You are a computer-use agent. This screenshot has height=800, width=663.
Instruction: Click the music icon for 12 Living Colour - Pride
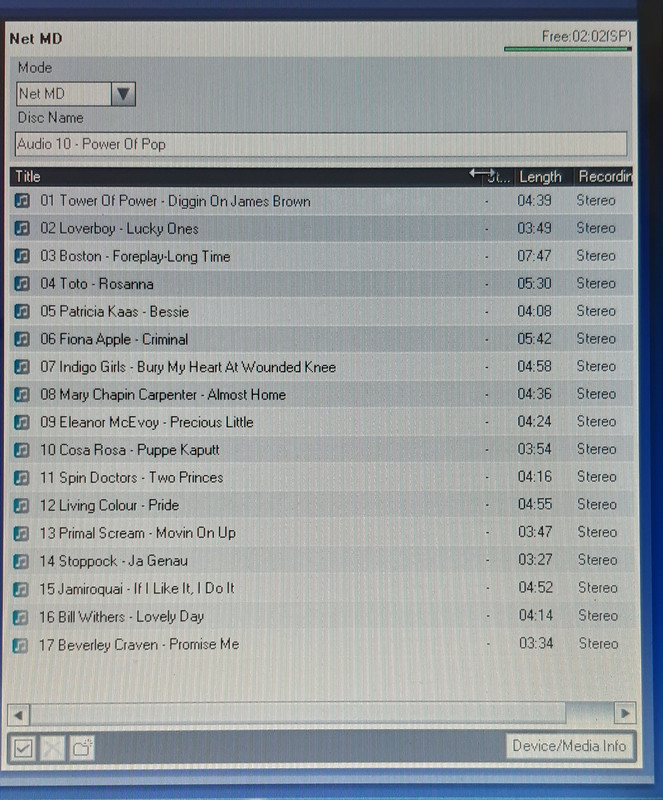click(x=21, y=505)
